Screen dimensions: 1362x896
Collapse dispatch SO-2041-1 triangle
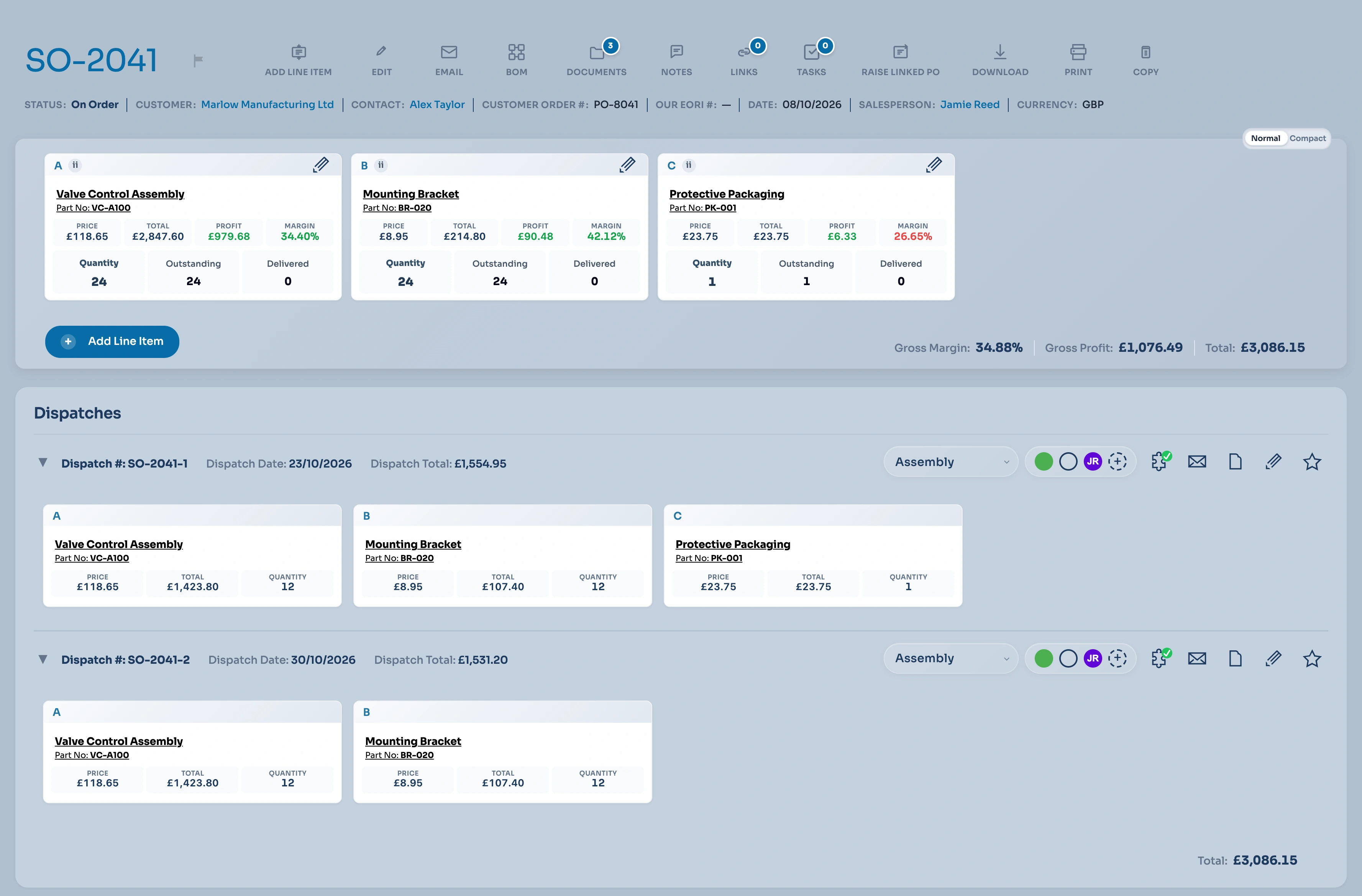(43, 462)
